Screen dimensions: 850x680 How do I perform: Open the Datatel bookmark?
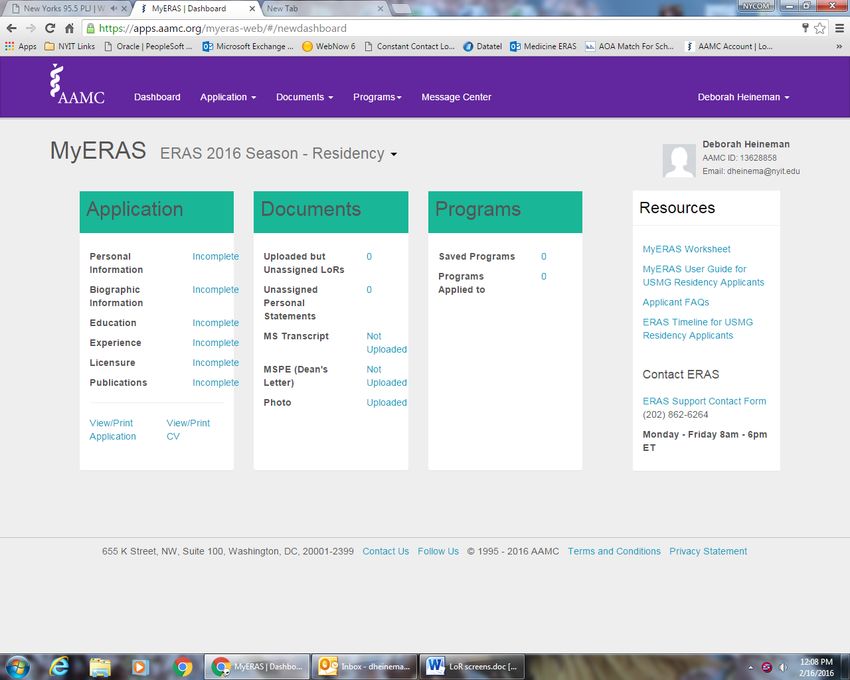click(482, 47)
